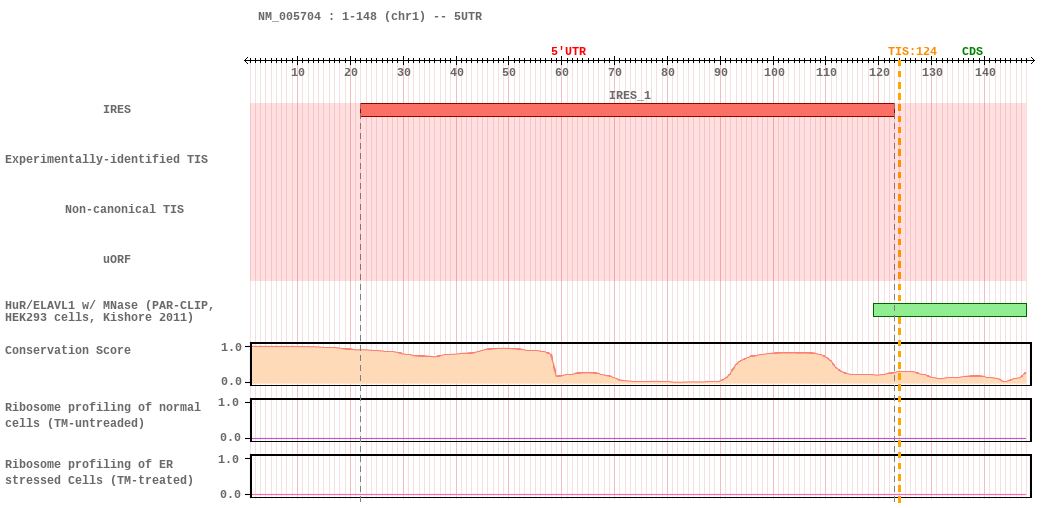Select the green HuR/ELAVL1 binding site bar
The height and width of the screenshot is (508, 1050).
[x=949, y=310]
